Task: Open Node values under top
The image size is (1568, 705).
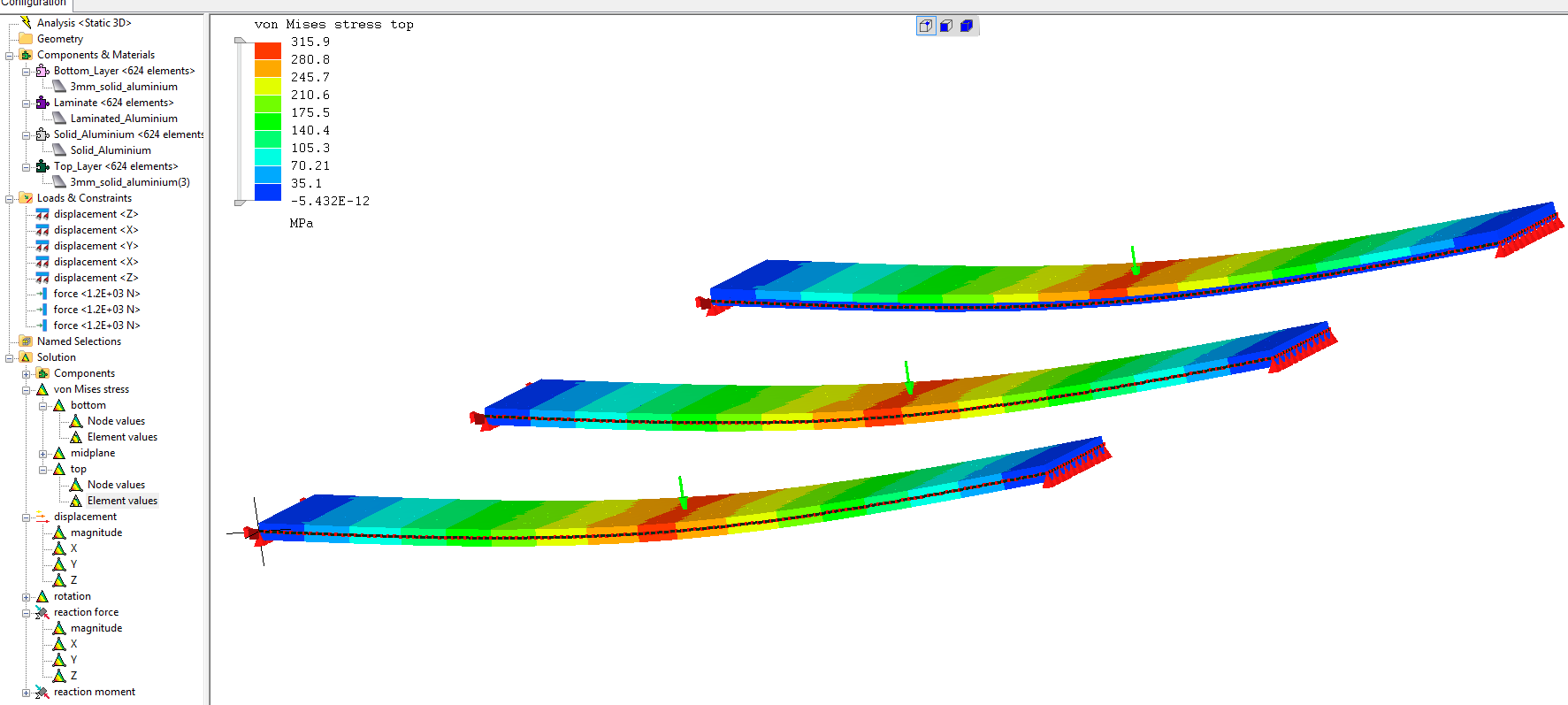Action: click(x=116, y=485)
